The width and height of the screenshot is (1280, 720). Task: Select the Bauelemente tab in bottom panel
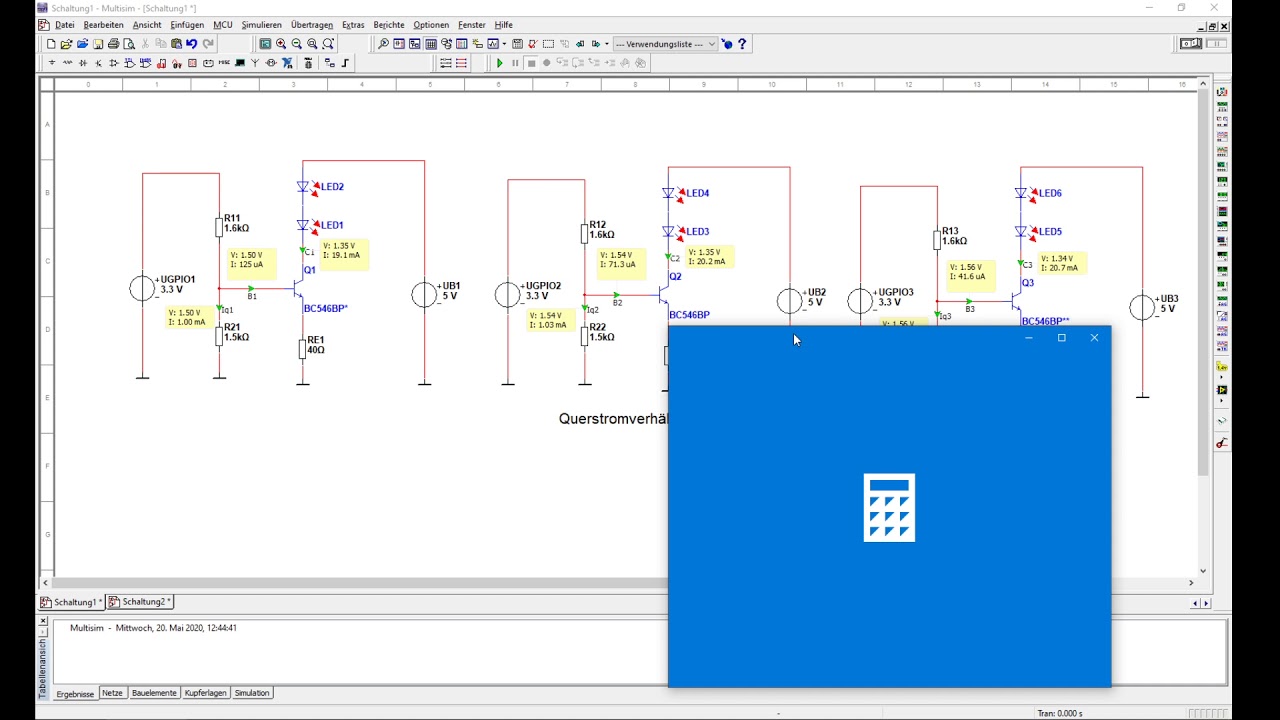pos(154,693)
